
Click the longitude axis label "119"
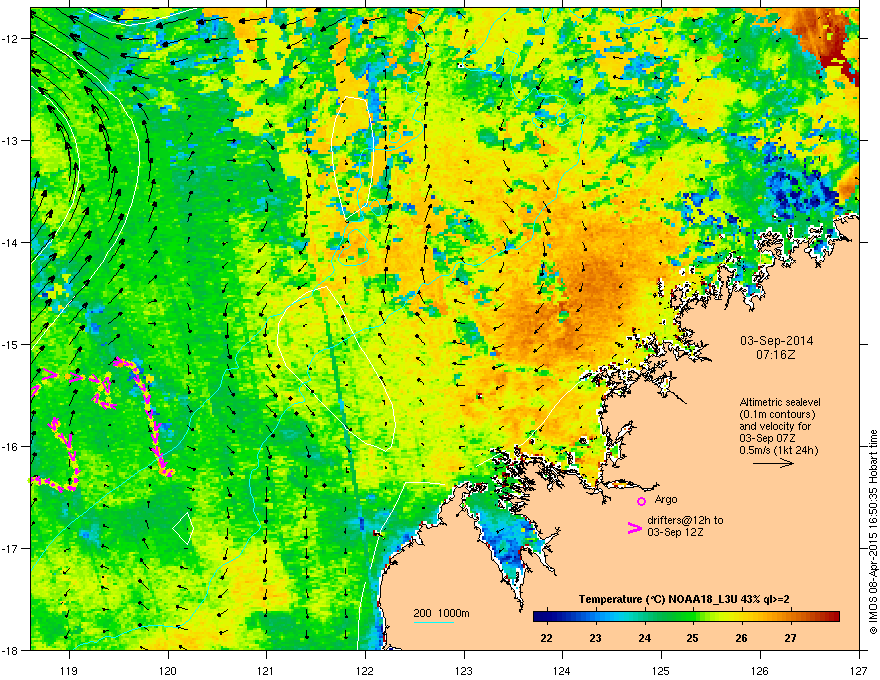click(x=69, y=670)
